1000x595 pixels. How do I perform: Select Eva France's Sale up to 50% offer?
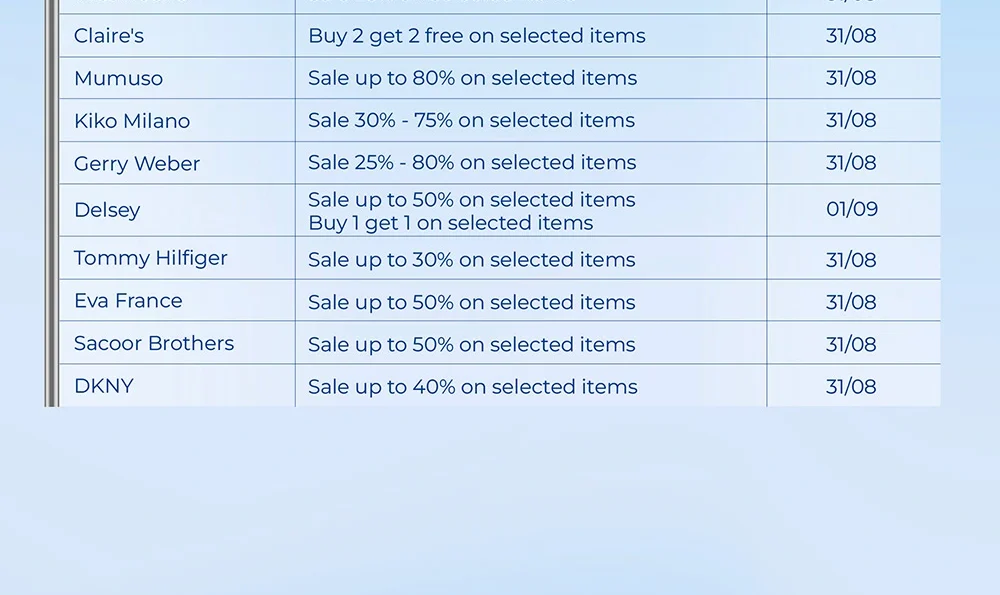tap(471, 302)
